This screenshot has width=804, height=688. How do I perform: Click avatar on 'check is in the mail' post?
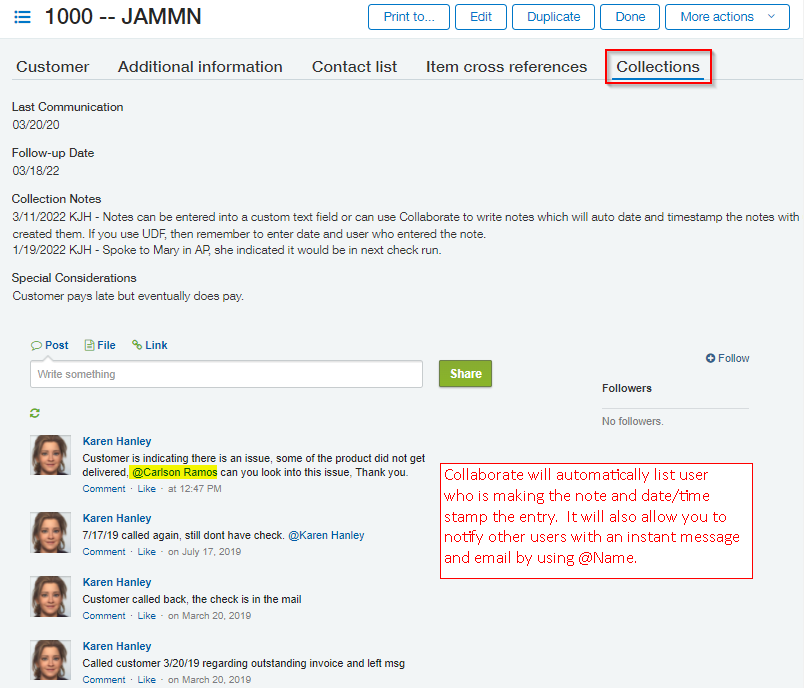(x=50, y=596)
